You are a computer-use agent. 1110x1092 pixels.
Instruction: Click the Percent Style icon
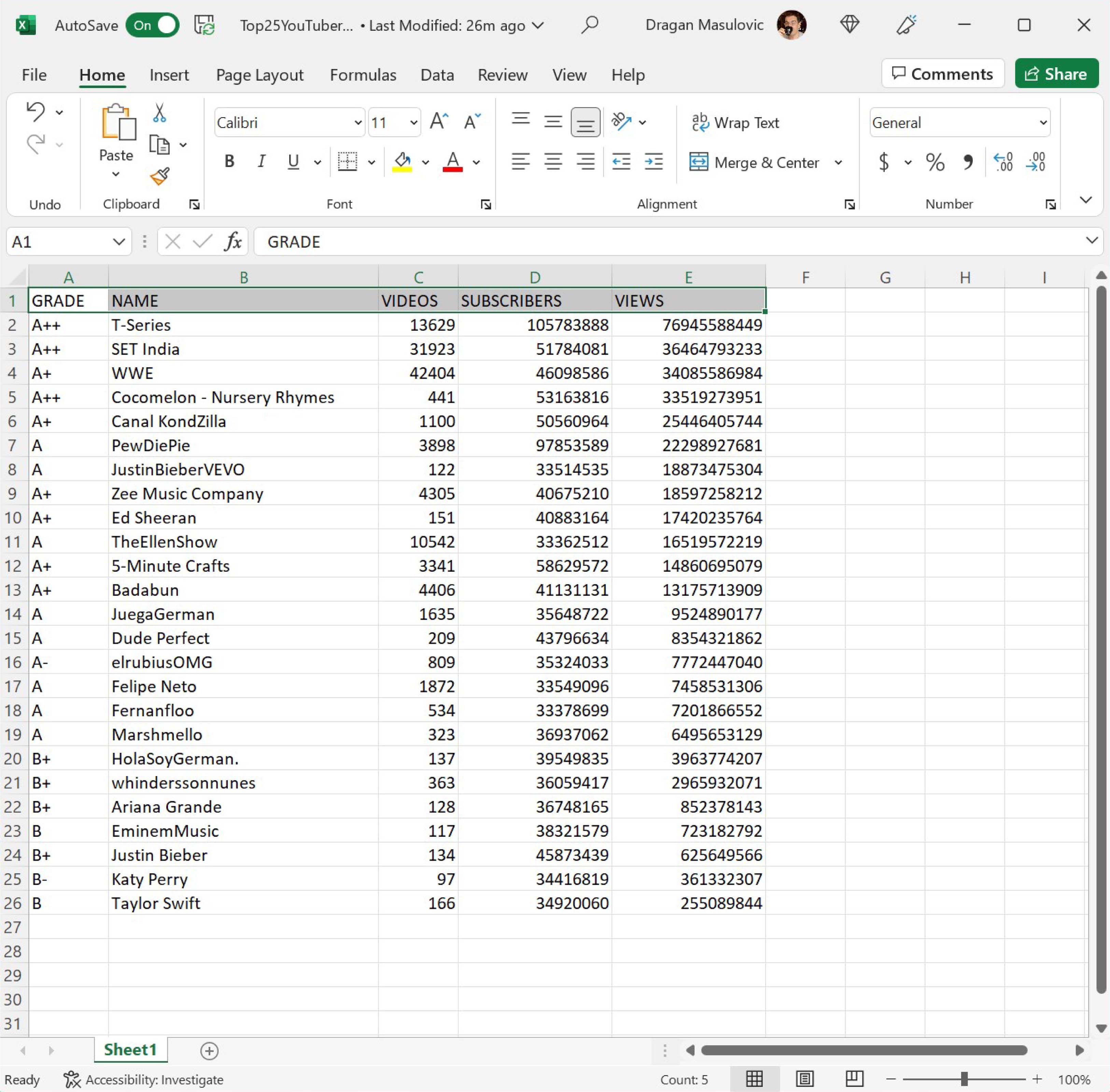[935, 162]
